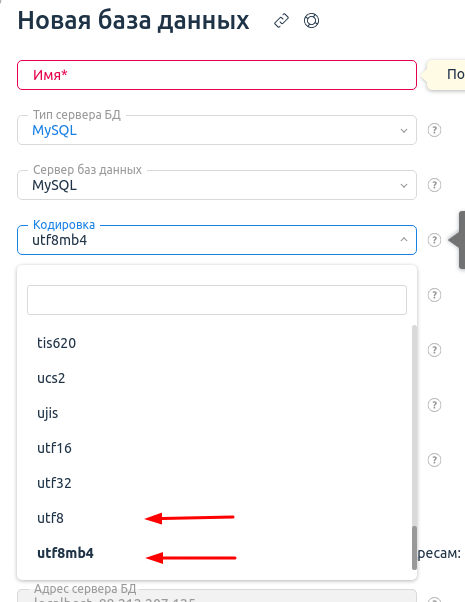Click the Имя name input field

[x=217, y=75]
